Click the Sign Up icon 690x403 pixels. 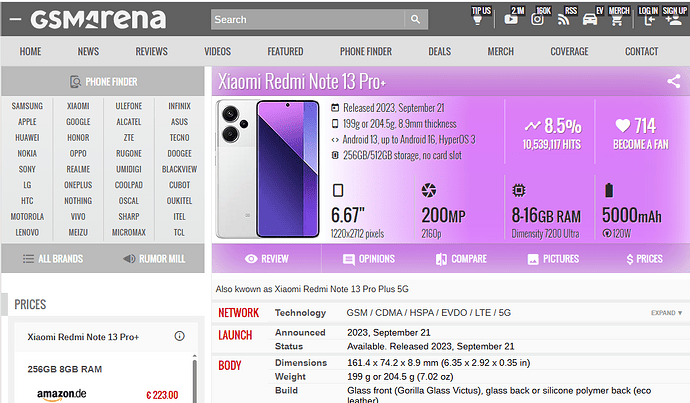(673, 20)
